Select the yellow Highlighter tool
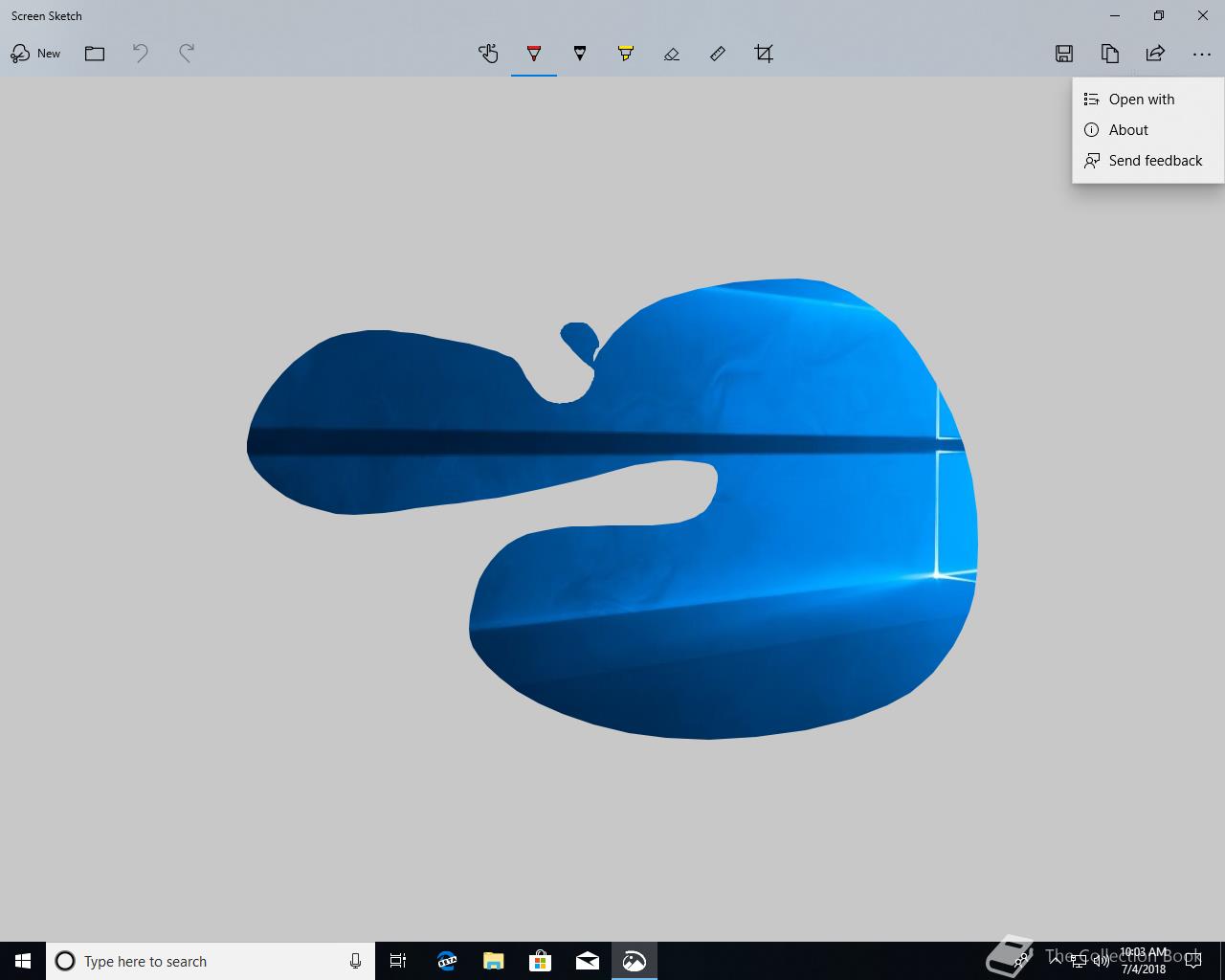The image size is (1225, 980). (x=626, y=54)
